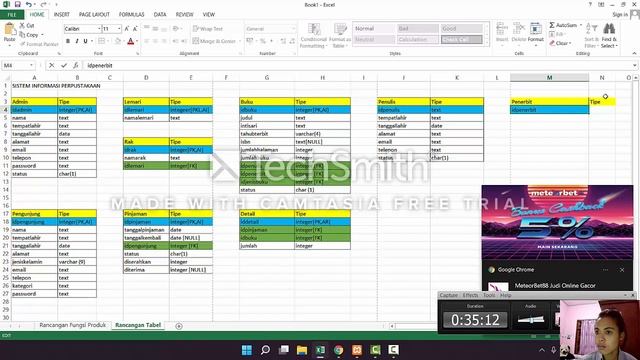
Task: Open the Paste options dropdown arrow
Action: point(9,45)
